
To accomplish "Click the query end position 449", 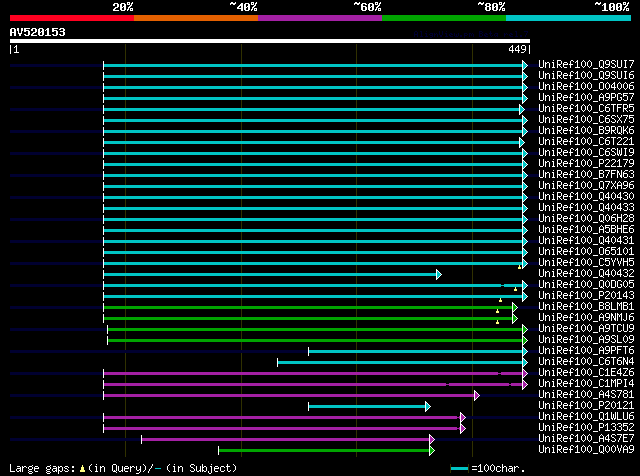I will pos(517,49).
